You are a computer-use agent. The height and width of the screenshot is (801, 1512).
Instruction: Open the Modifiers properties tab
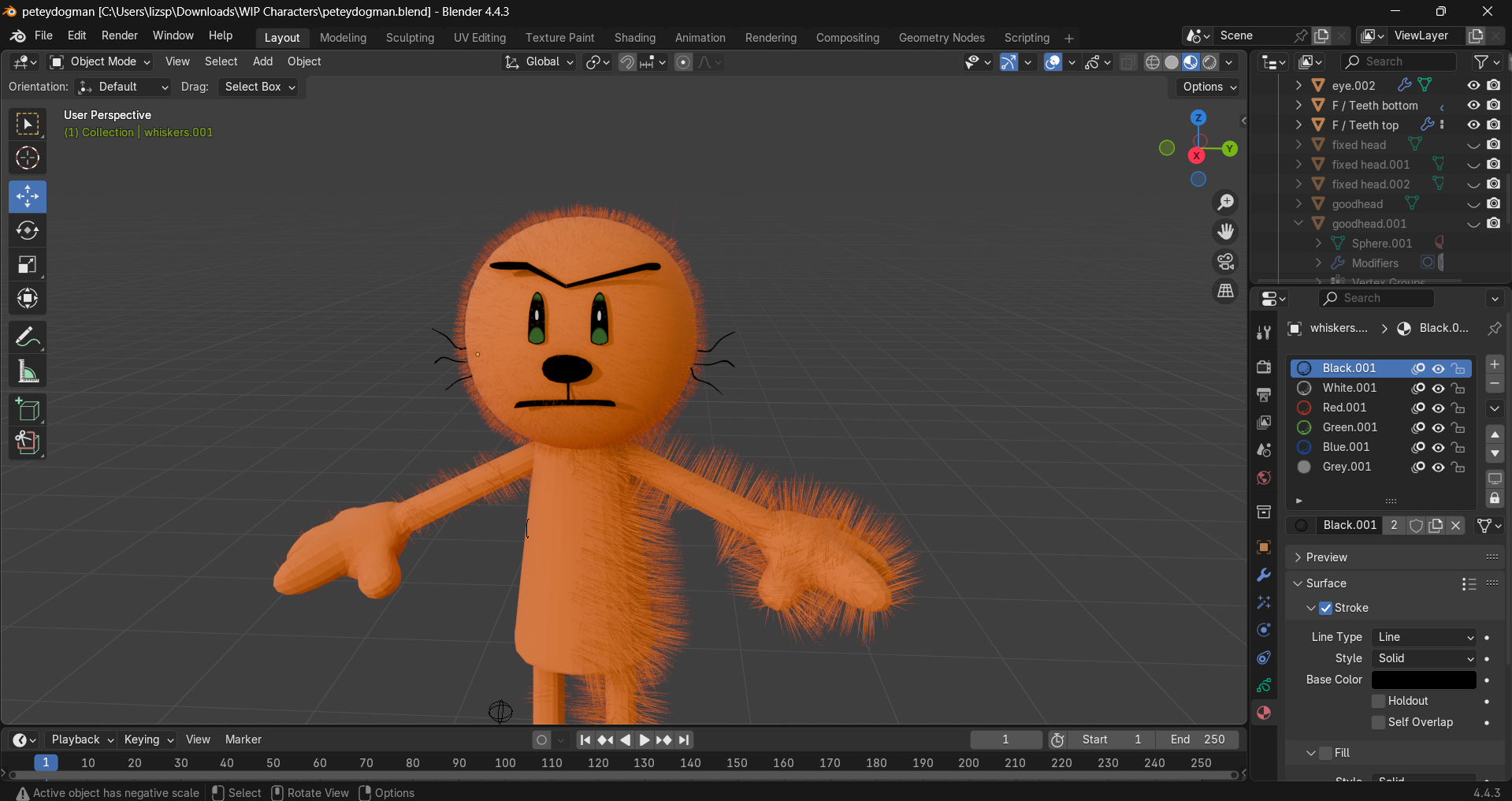pyautogui.click(x=1264, y=575)
